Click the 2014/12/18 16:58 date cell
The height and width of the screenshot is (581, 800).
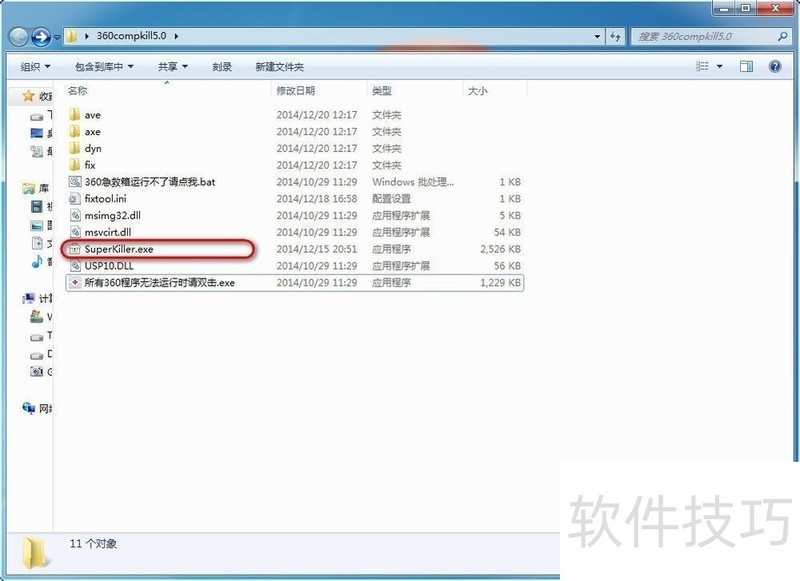point(317,198)
